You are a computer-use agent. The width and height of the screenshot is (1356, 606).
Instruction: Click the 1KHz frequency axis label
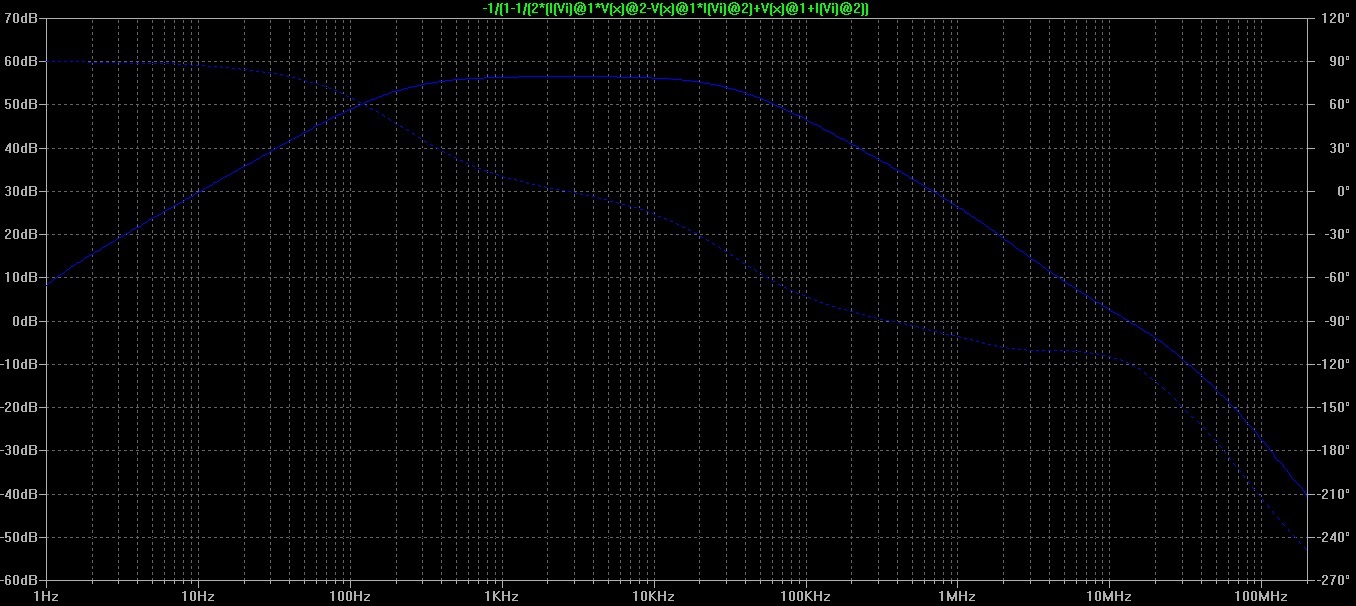[501, 597]
